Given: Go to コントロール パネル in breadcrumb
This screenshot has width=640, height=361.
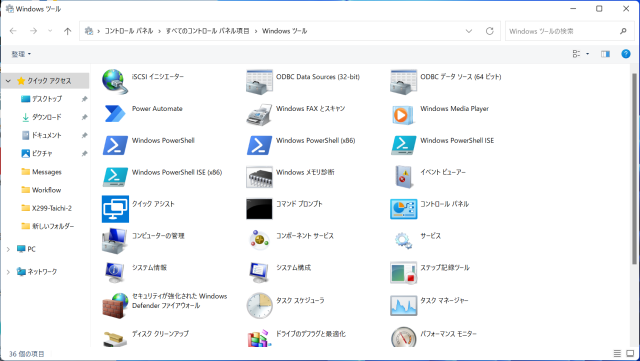Looking at the screenshot, I should pos(129,31).
